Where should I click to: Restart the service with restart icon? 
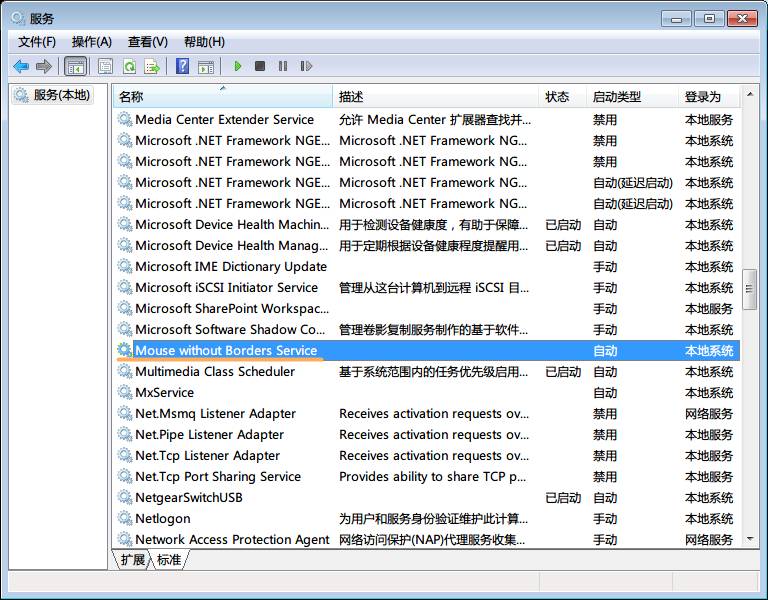[306, 66]
